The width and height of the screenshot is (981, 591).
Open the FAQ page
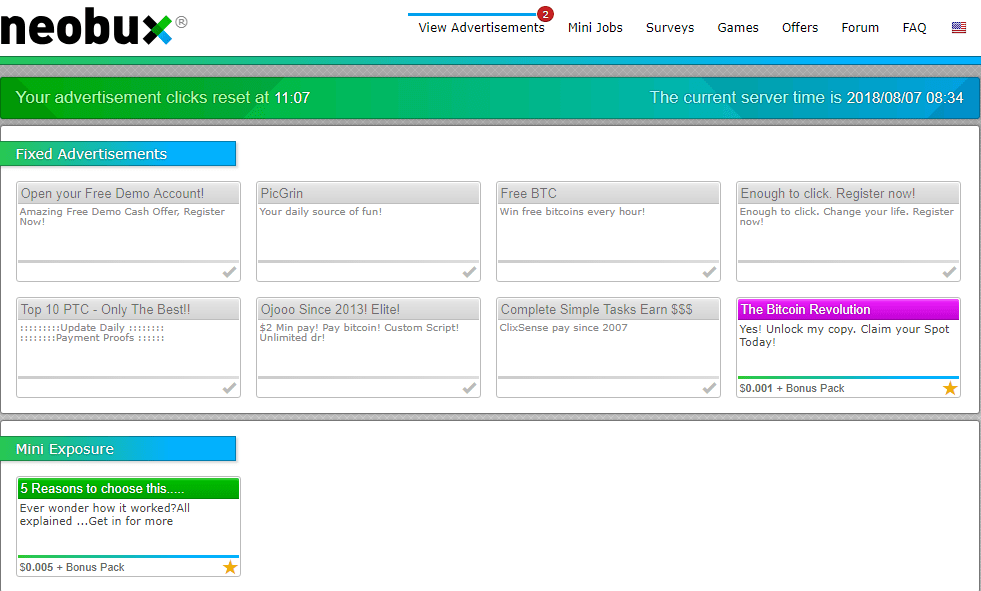coord(914,28)
